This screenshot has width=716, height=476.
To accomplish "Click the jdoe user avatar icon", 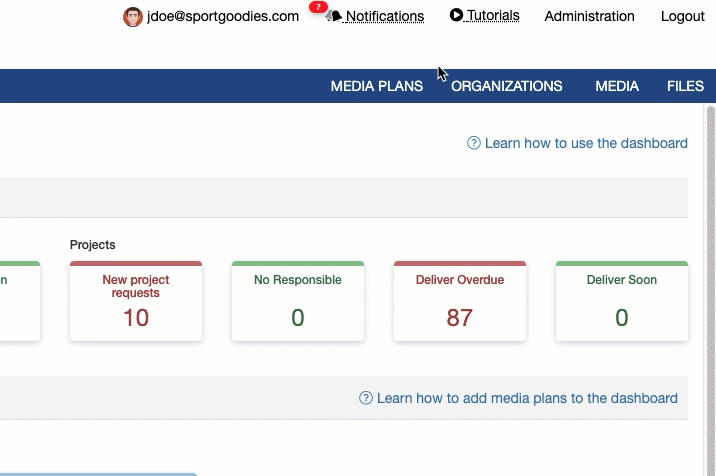I will [132, 17].
